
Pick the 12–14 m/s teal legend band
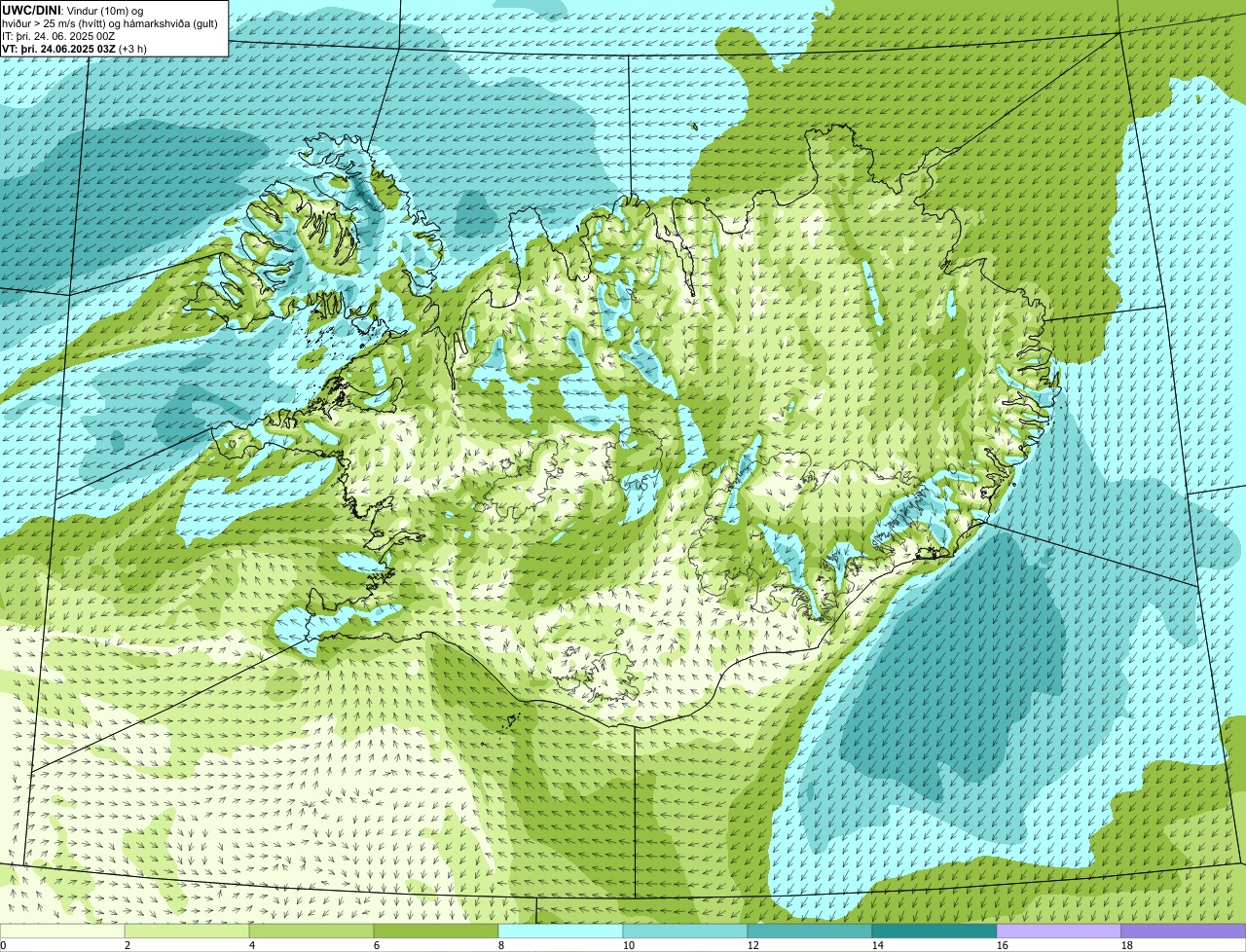pyautogui.click(x=810, y=932)
